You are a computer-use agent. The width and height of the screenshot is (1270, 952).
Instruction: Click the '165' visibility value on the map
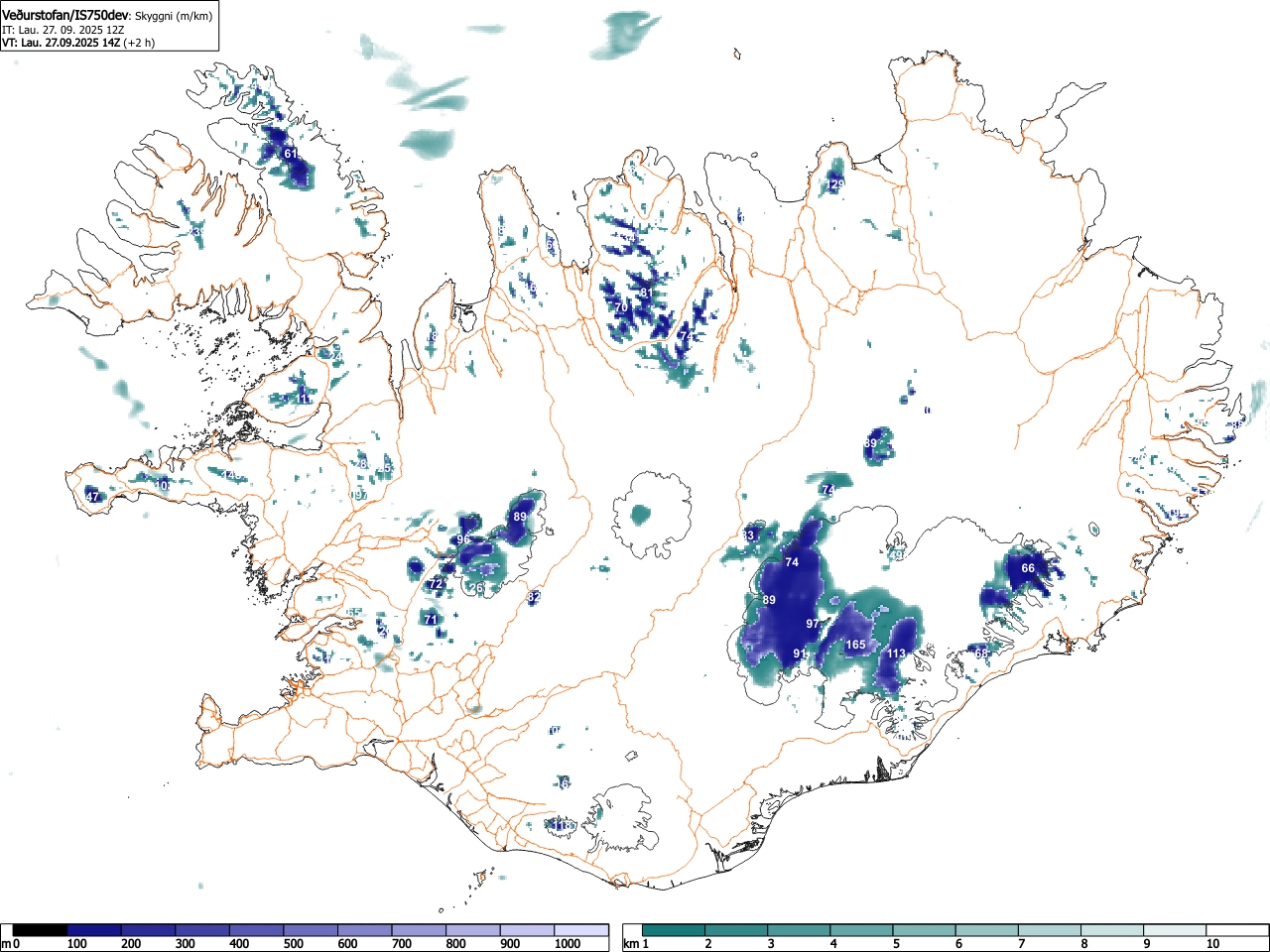855,645
